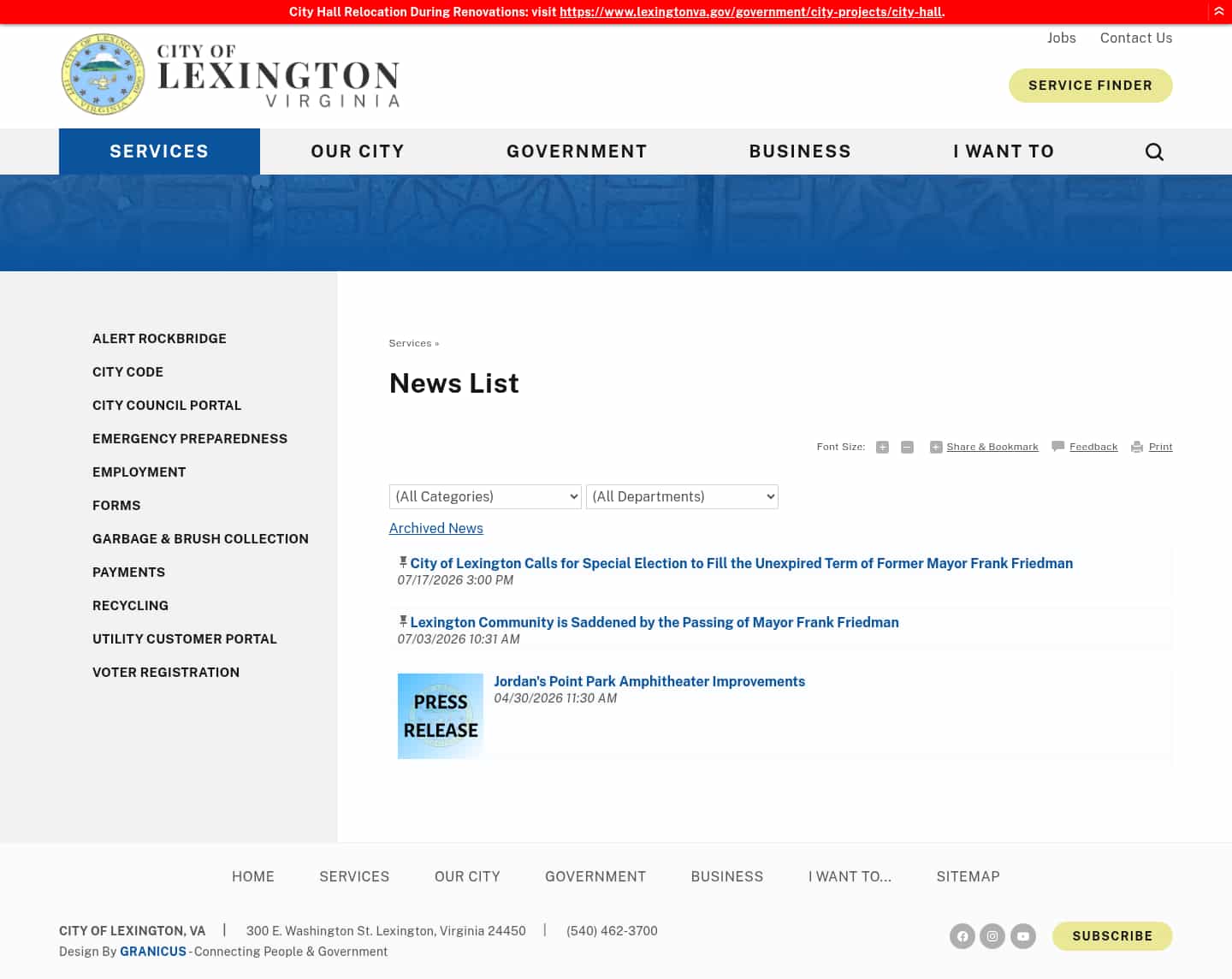Expand the All Categories dropdown

pos(485,496)
